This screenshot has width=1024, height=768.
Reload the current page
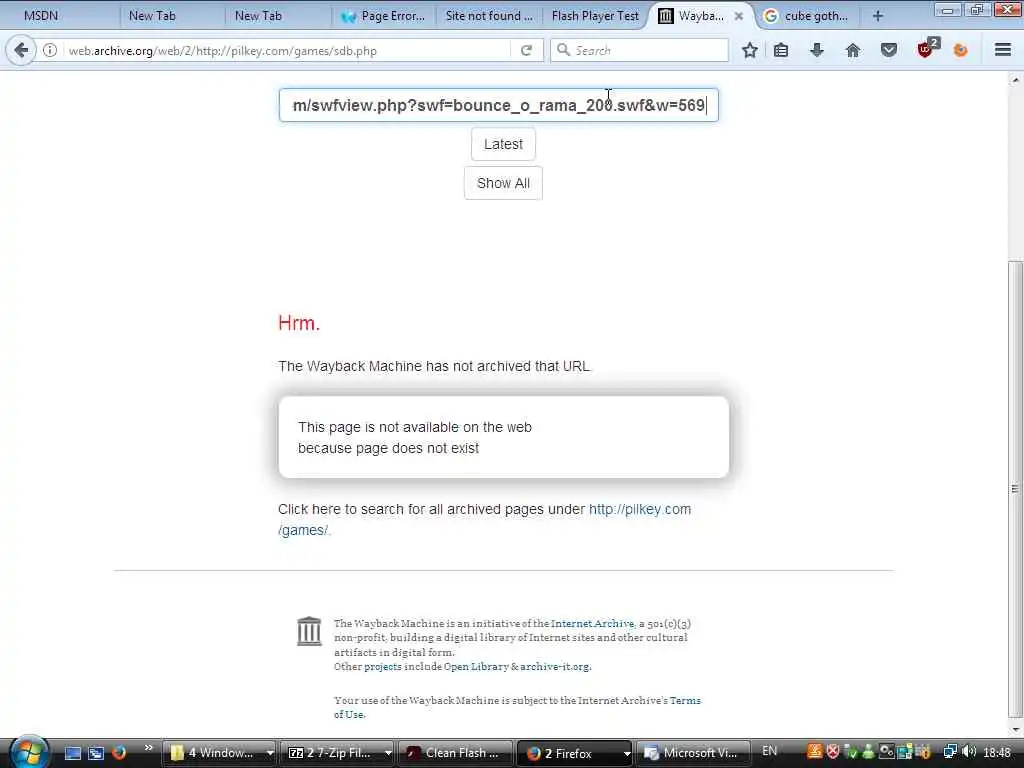(526, 50)
